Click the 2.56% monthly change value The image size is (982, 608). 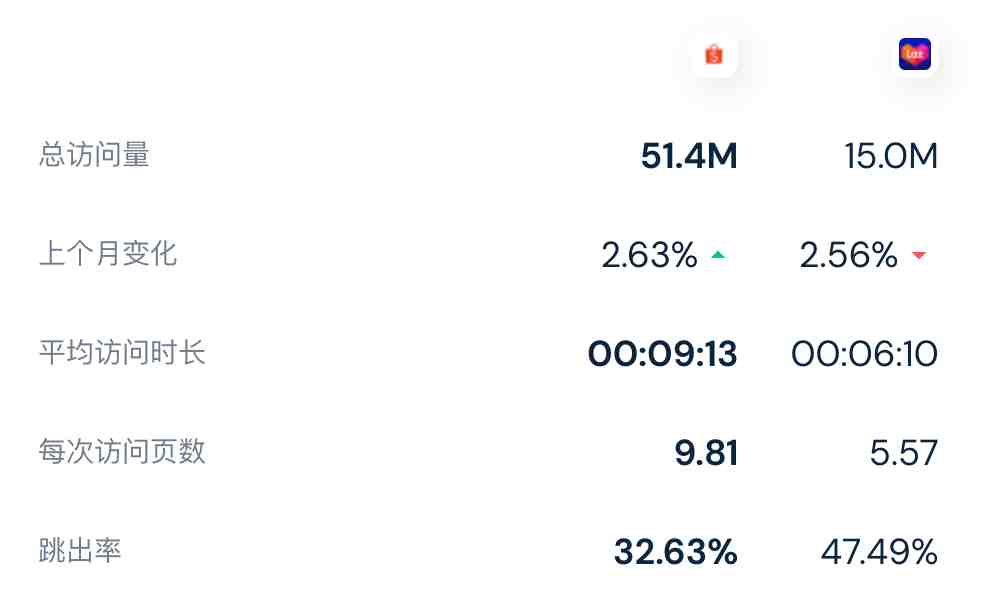click(x=849, y=255)
